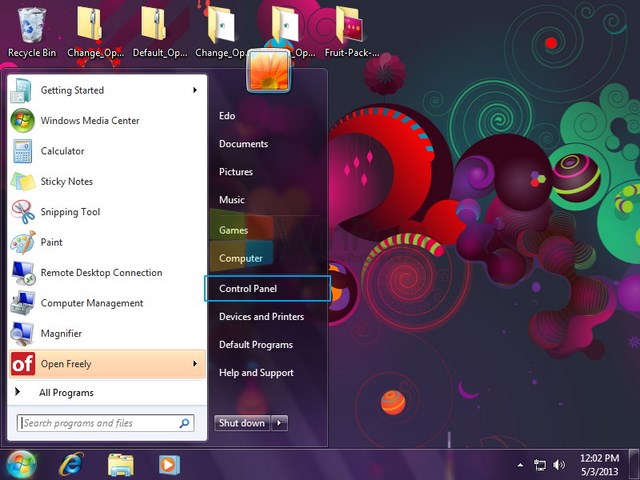Viewport: 640px width, 480px height.
Task: Open Games from the Start menu
Action: tap(233, 230)
